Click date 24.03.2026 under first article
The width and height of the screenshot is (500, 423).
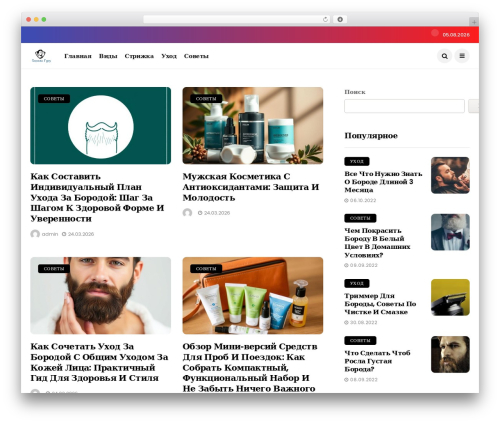(x=81, y=234)
